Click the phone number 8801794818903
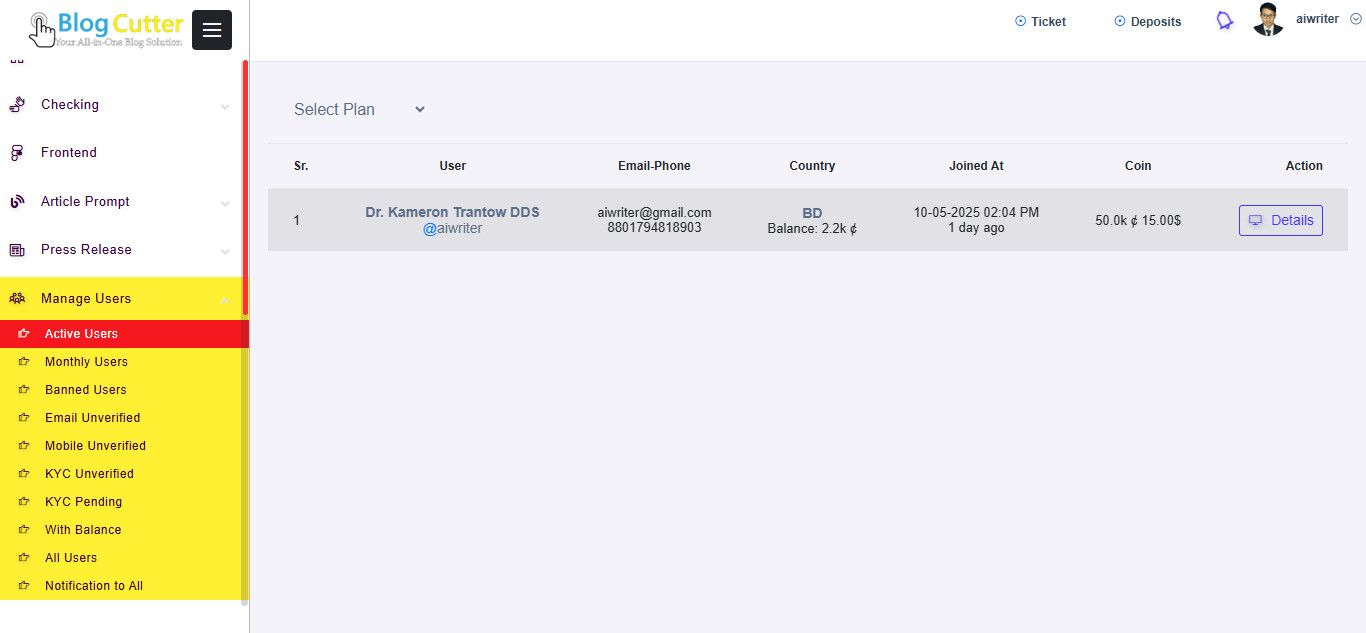 pos(654,227)
